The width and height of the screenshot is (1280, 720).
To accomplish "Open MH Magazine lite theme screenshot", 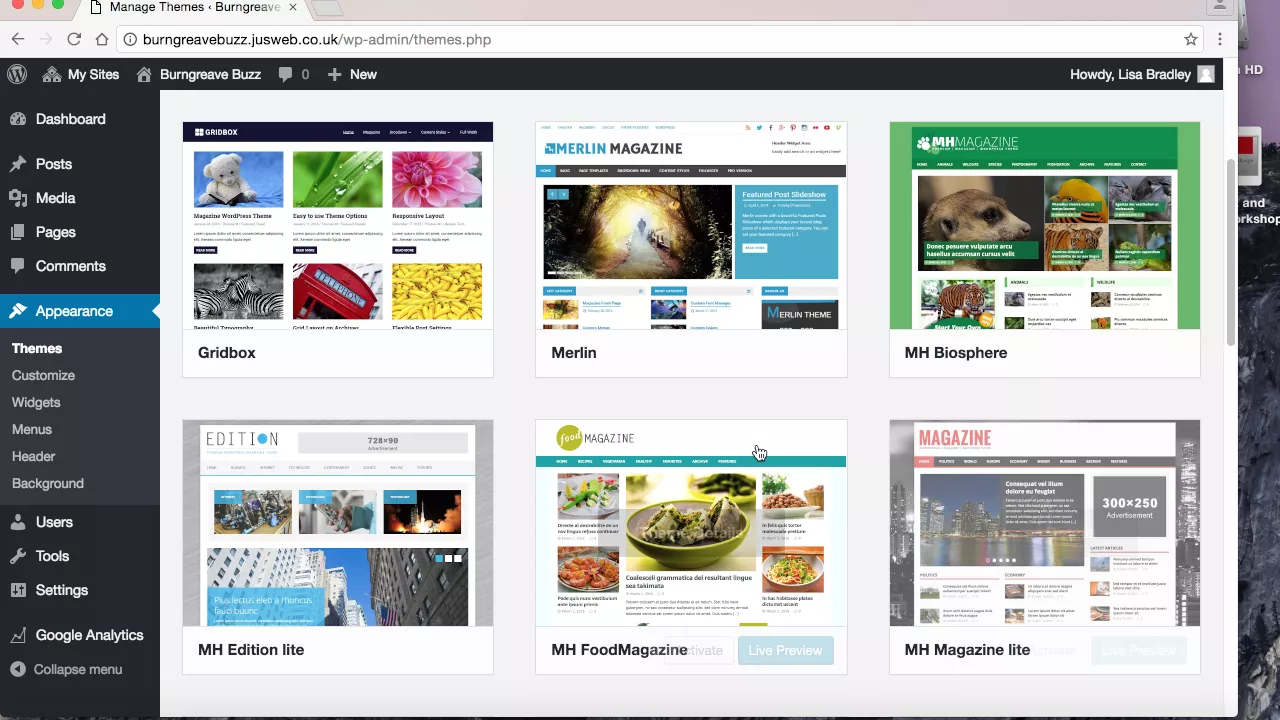I will (1045, 523).
